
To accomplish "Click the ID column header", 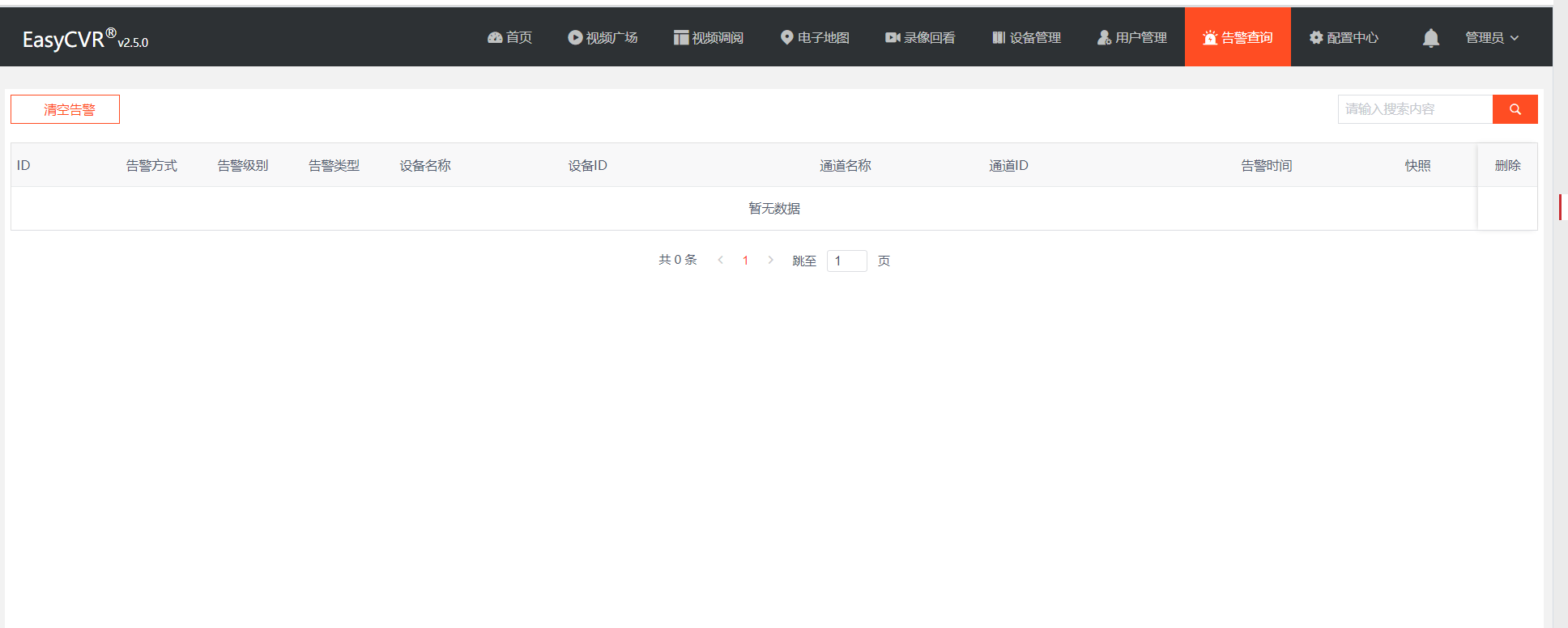I will tap(23, 165).
